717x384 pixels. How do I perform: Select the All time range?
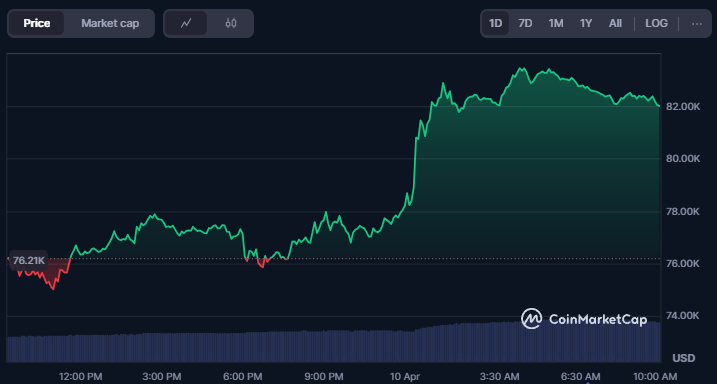615,23
